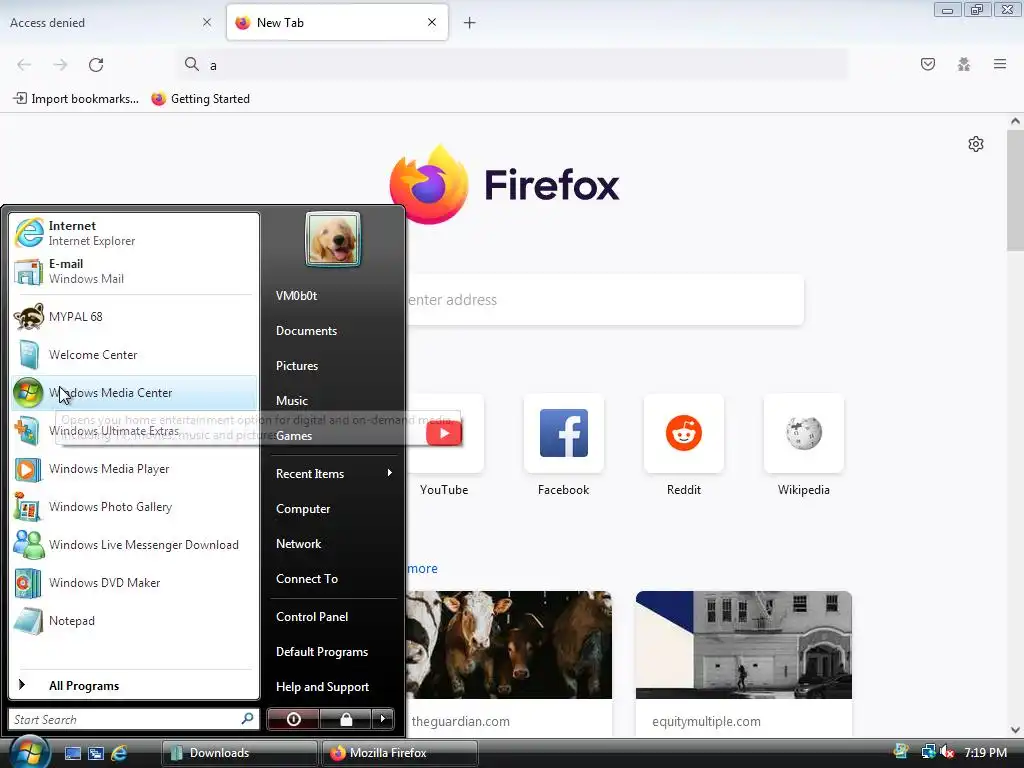Open Windows Ultimate Extras
The height and width of the screenshot is (768, 1024).
(134, 431)
